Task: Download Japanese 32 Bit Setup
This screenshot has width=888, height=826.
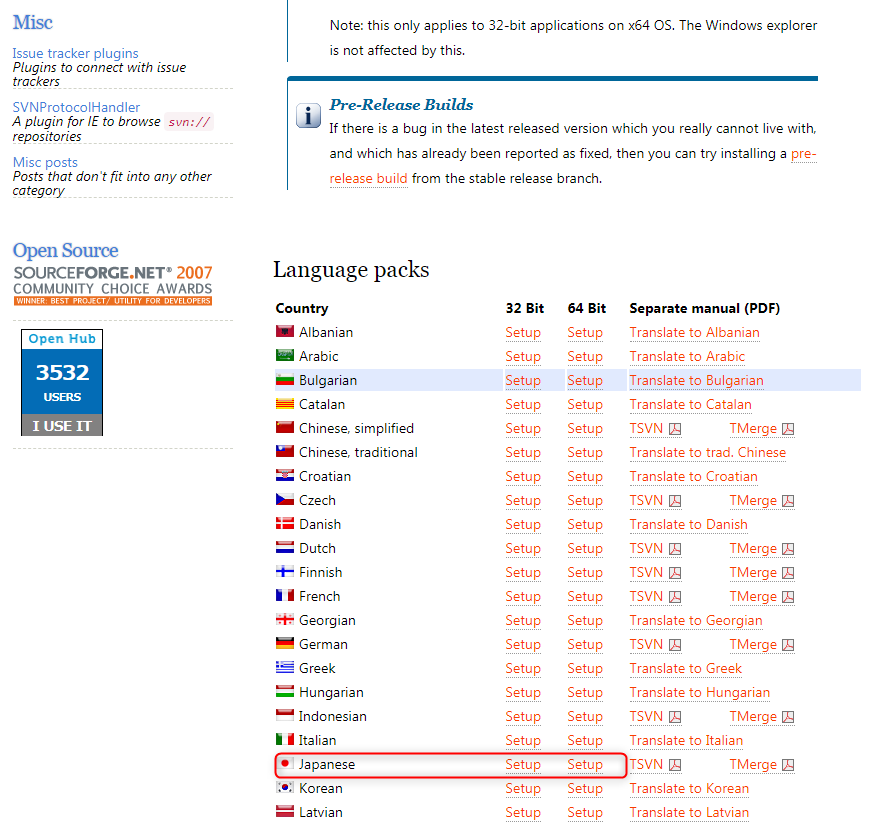Action: tap(523, 764)
